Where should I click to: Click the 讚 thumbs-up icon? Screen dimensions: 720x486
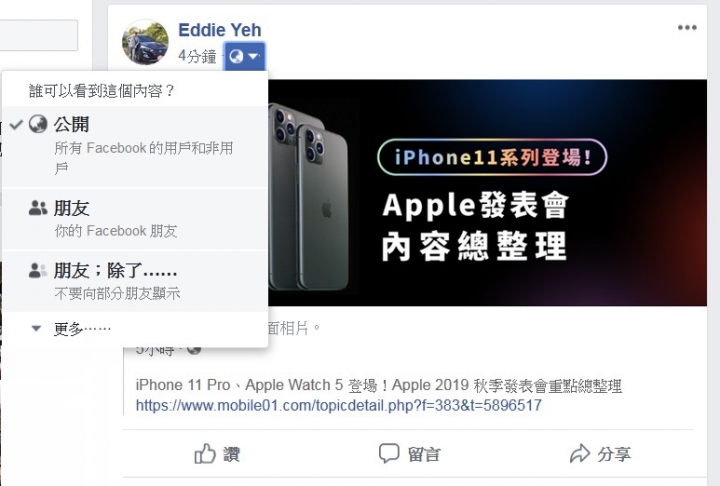205,454
